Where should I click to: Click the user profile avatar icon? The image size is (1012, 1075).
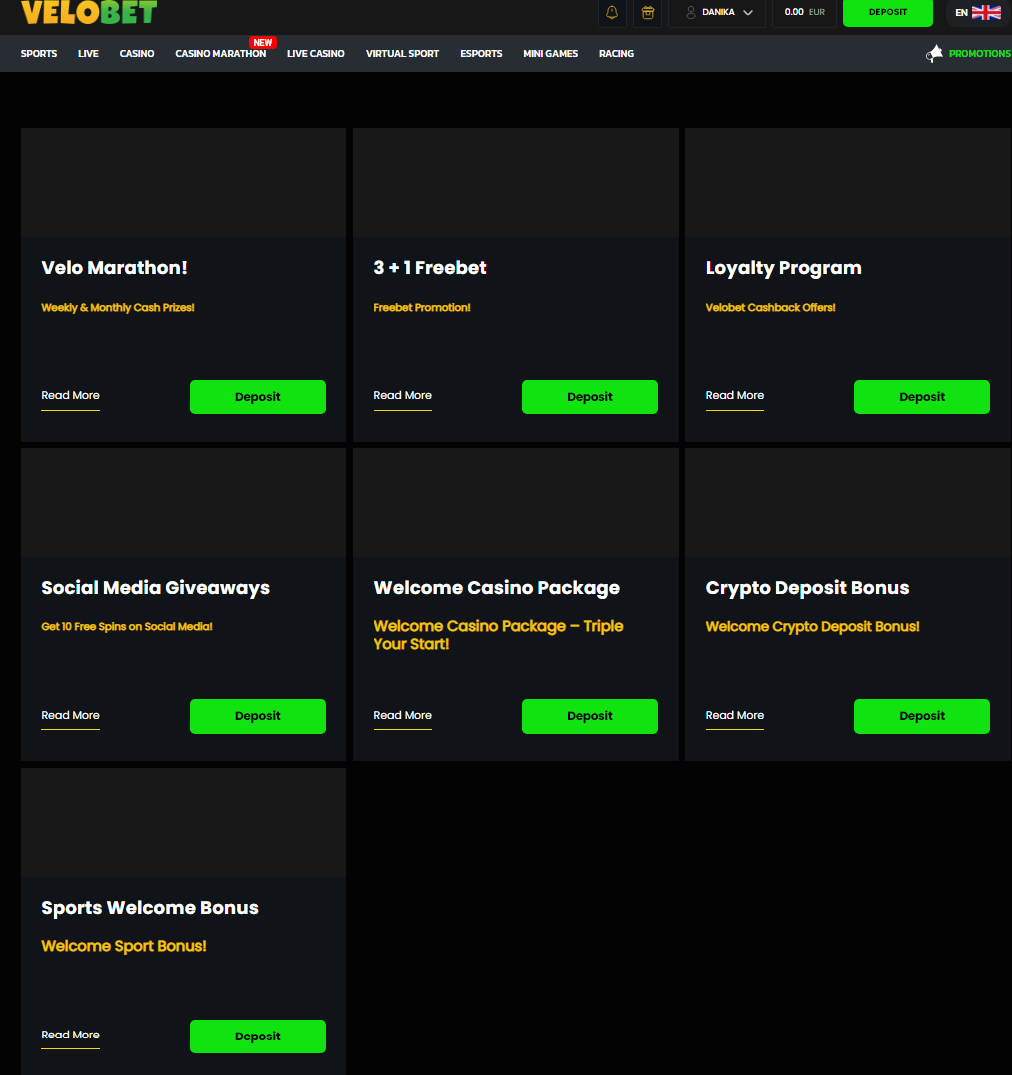[x=691, y=13]
